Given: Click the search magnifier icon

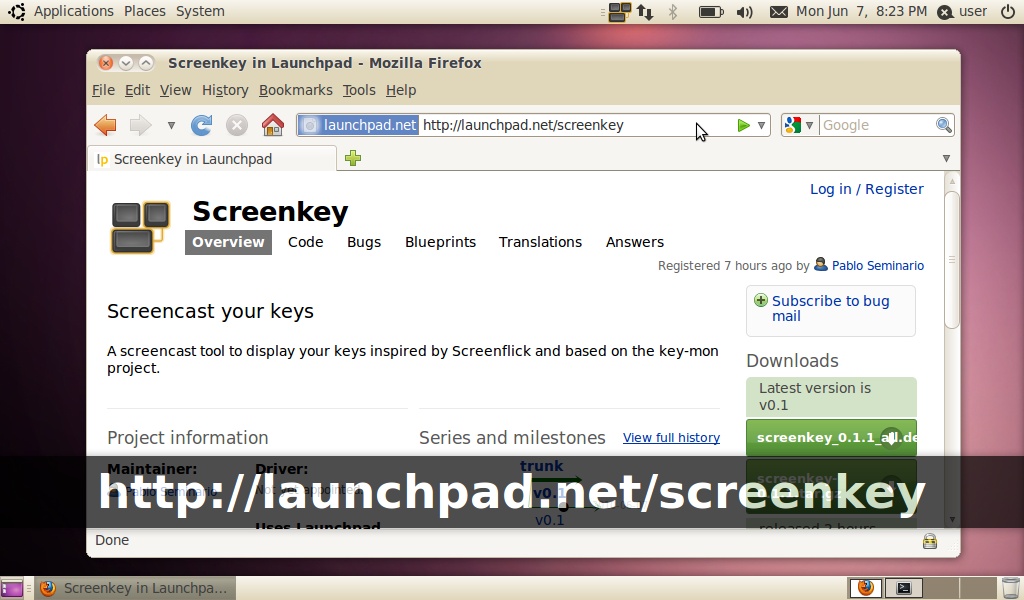Looking at the screenshot, I should point(944,125).
